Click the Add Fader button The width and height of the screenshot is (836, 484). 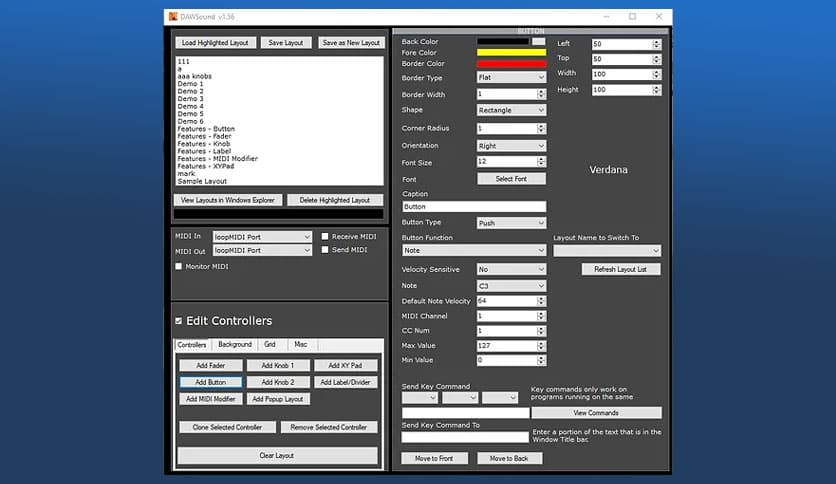[x=211, y=366]
